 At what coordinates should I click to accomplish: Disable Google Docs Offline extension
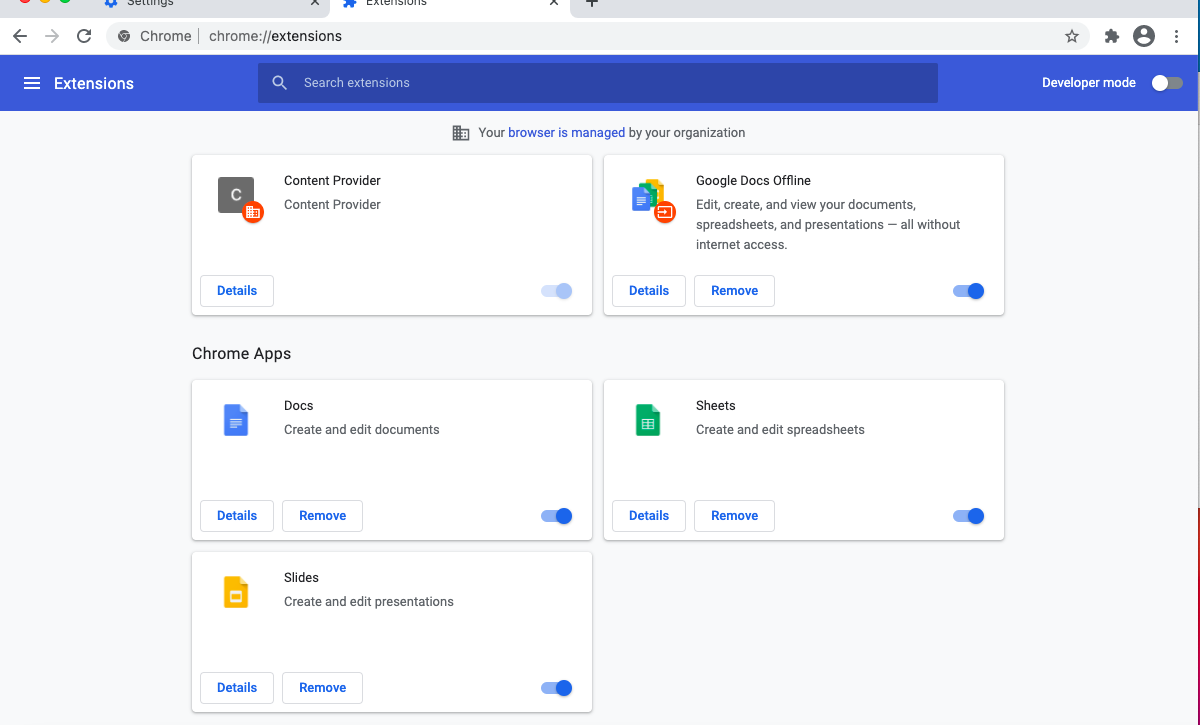(x=969, y=291)
